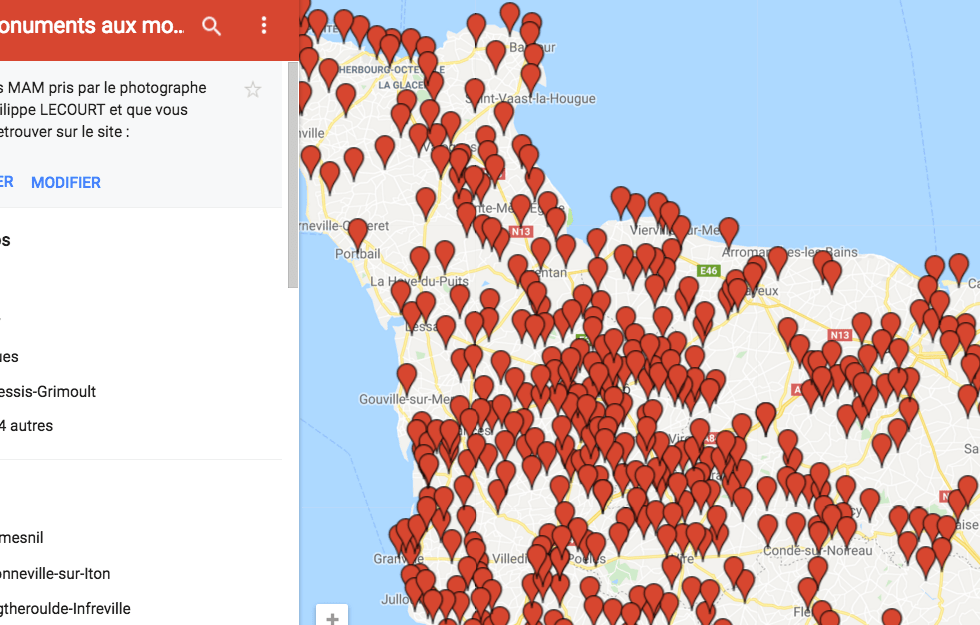
Task: Select the 'essis-Grimoult' list item
Action: click(x=48, y=391)
